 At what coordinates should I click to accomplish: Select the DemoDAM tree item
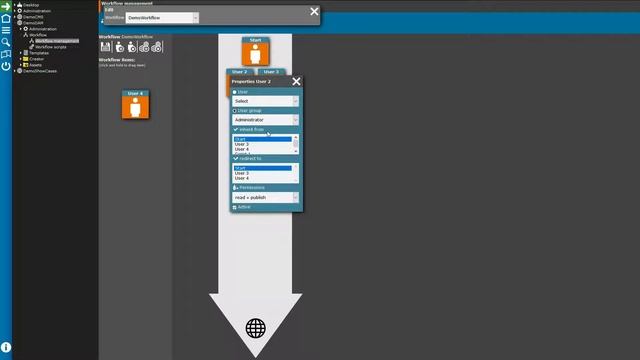[33, 23]
